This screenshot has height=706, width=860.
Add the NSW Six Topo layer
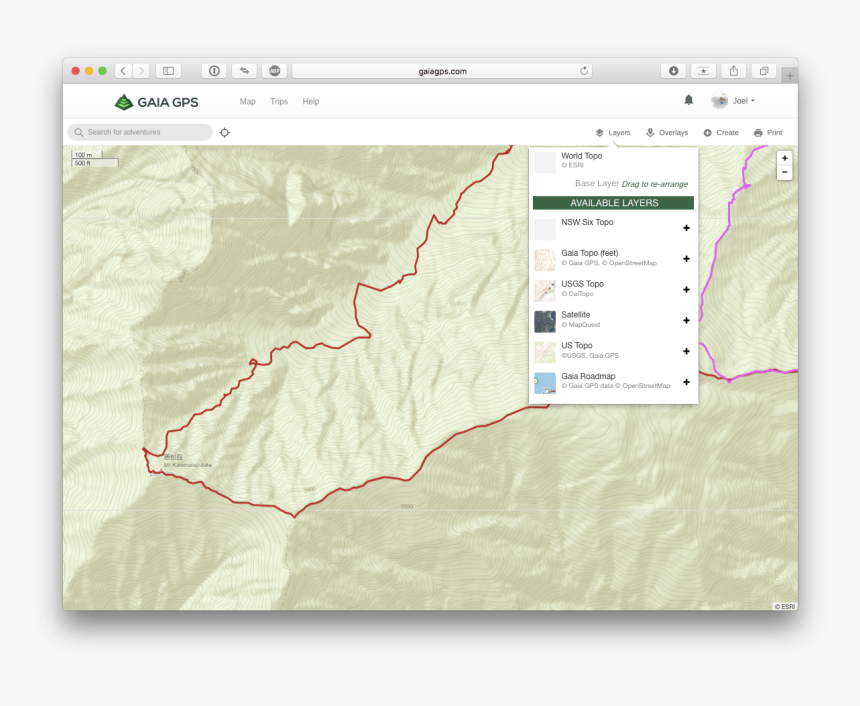point(686,228)
